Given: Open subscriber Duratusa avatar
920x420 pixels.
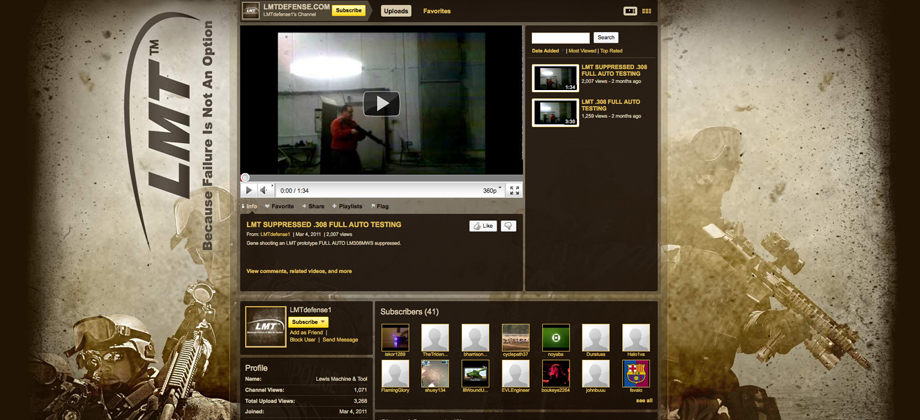Looking at the screenshot, I should [x=596, y=338].
